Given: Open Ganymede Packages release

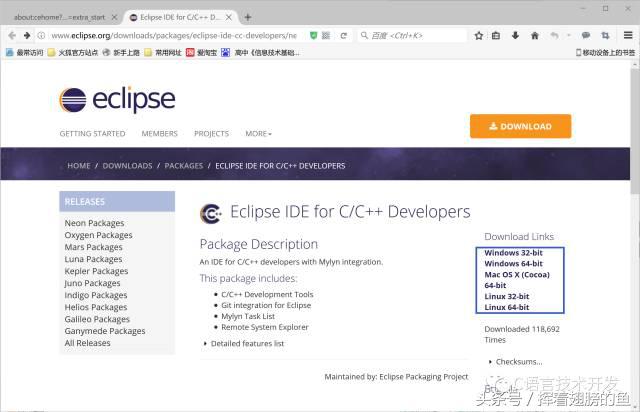Looking at the screenshot, I should point(105,331).
